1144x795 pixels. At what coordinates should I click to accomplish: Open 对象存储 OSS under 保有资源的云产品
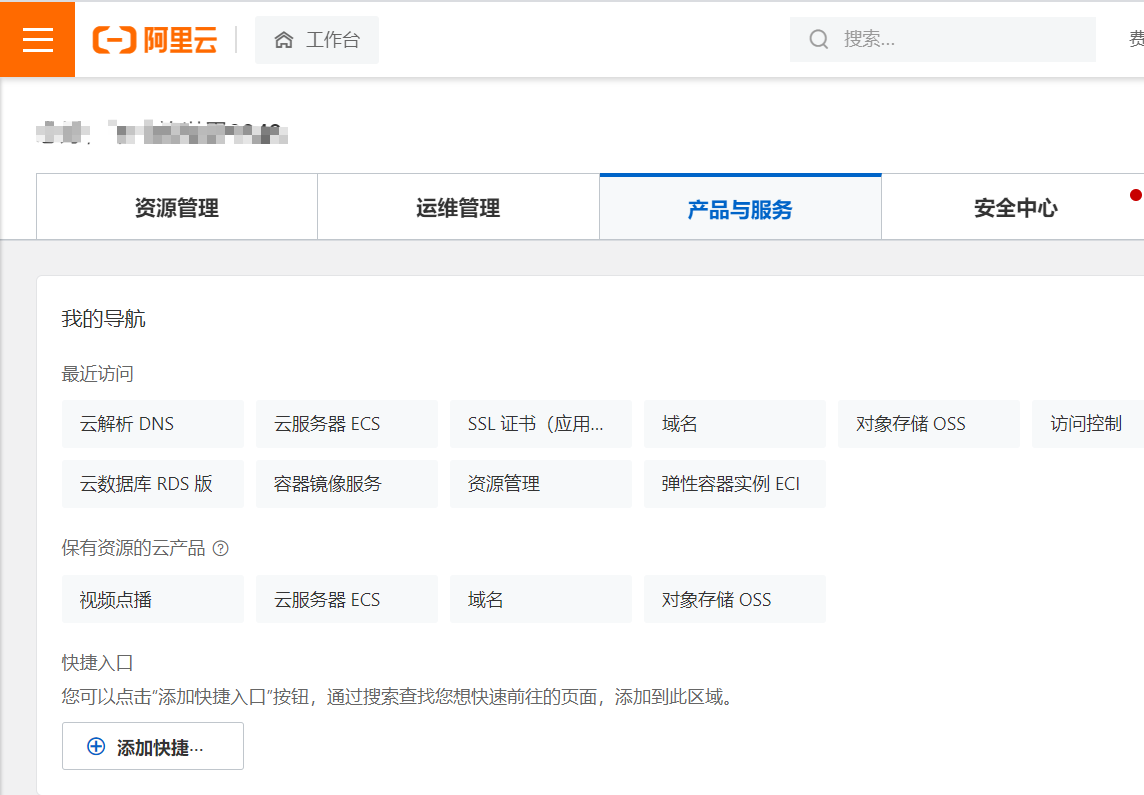click(x=735, y=599)
